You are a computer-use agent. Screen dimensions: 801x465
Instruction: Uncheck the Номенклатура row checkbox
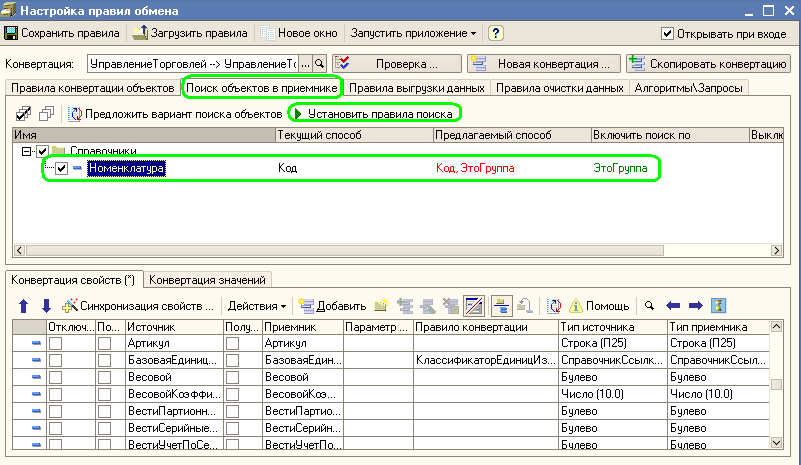62,168
